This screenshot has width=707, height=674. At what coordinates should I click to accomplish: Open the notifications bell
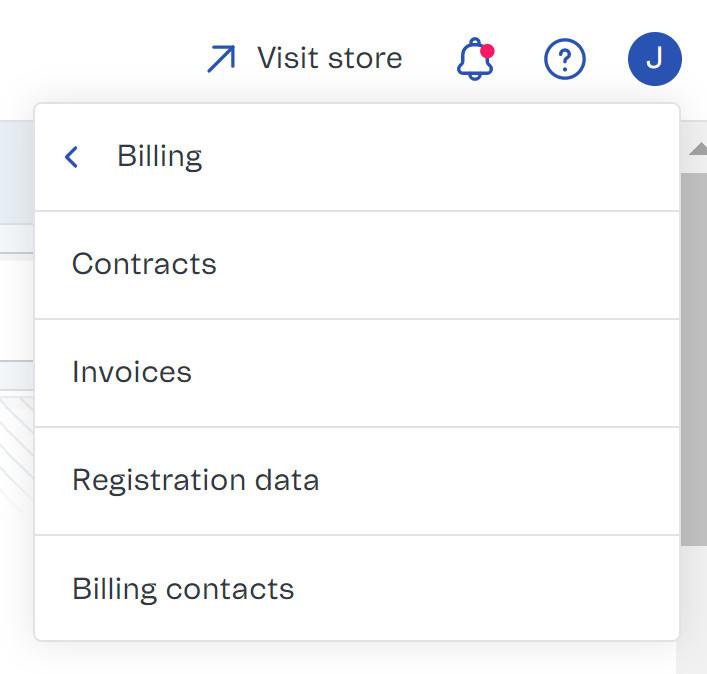pyautogui.click(x=475, y=60)
